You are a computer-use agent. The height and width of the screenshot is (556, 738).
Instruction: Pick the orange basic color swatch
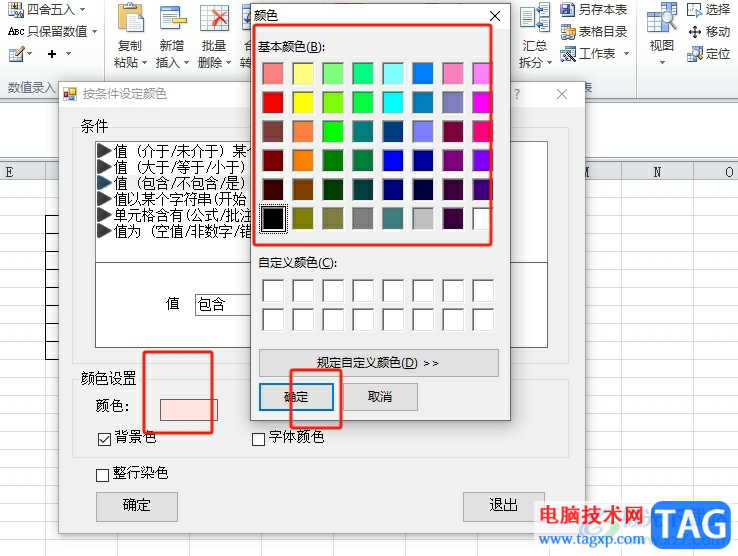tap(303, 161)
